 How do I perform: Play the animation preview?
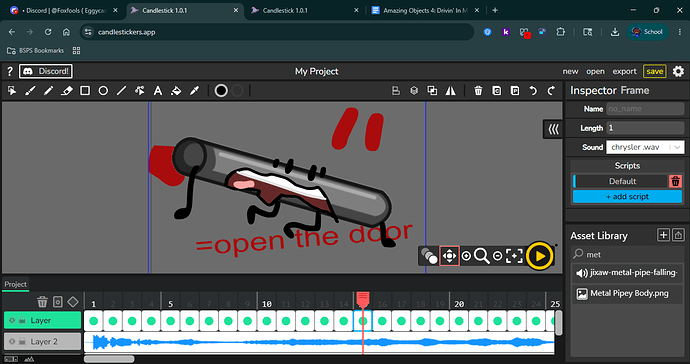coord(540,256)
